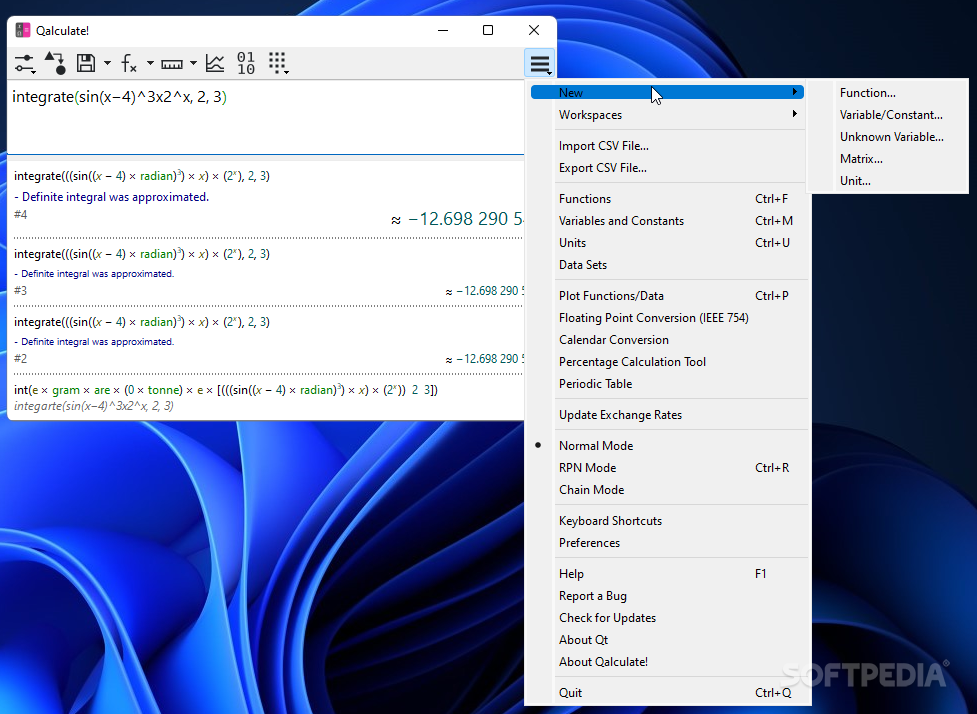
Task: Click the misspelled integarte history expression
Action: [x=93, y=406]
